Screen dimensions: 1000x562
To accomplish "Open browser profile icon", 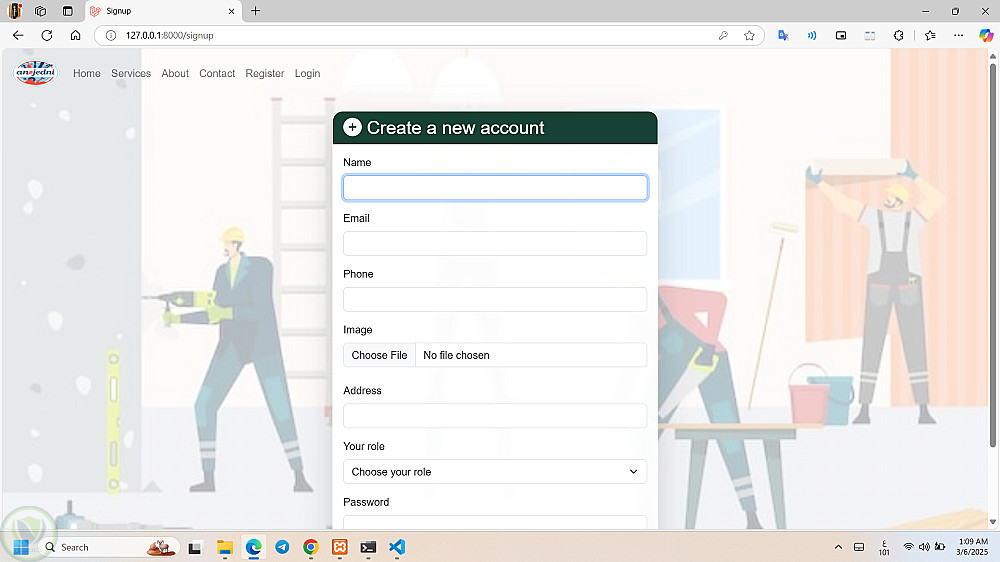I will point(15,11).
